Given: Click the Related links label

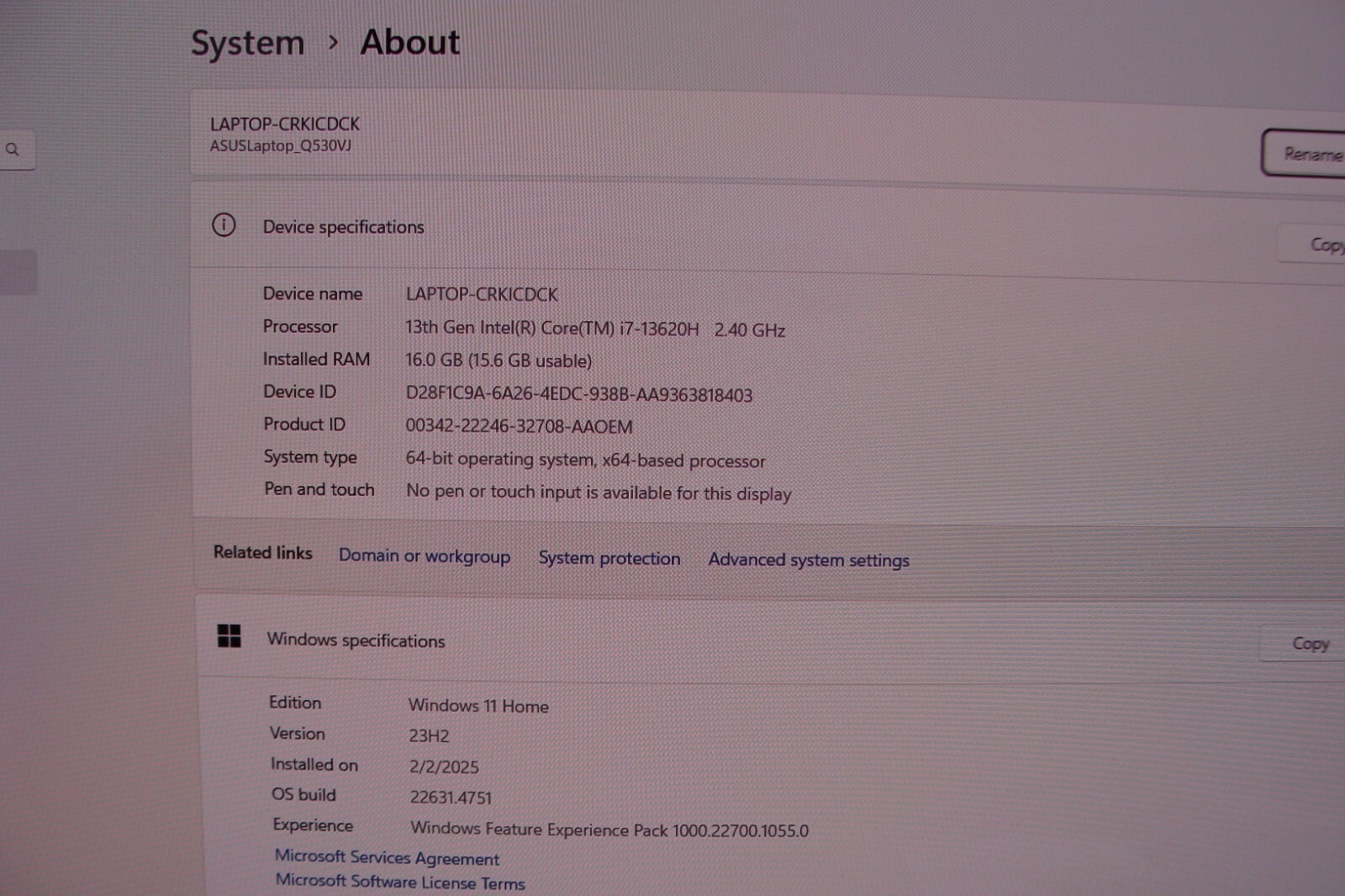Looking at the screenshot, I should [x=263, y=552].
